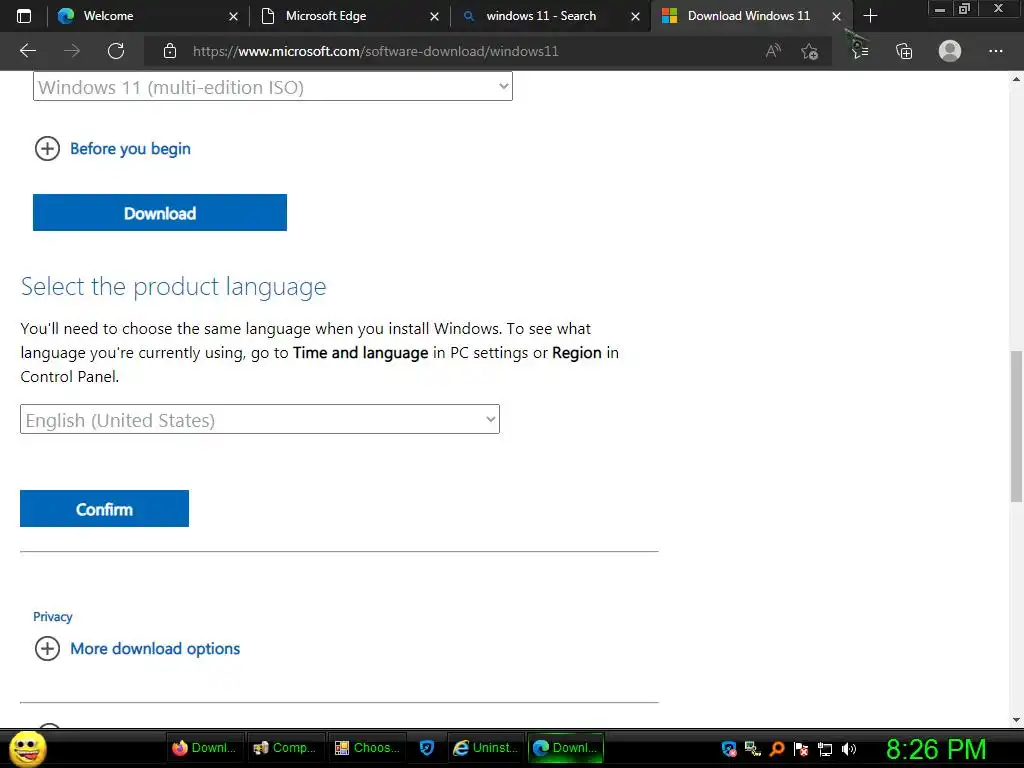Click More download options link text
The width and height of the screenshot is (1024, 768).
(x=155, y=649)
